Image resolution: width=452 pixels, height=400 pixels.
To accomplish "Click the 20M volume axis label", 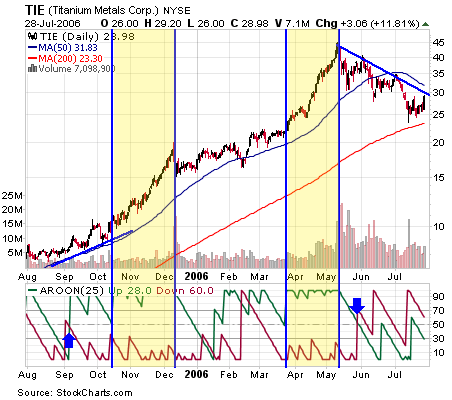I will tap(12, 210).
